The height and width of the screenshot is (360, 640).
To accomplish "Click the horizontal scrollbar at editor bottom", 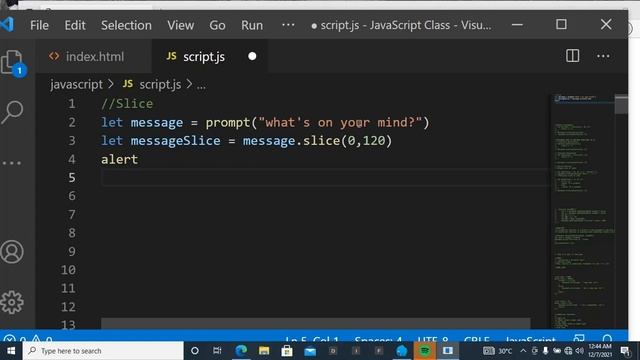I will 316,323.
